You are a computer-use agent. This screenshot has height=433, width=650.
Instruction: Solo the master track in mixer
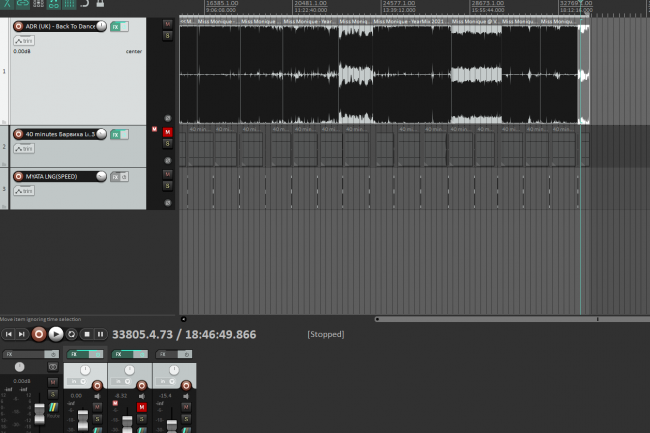click(53, 394)
